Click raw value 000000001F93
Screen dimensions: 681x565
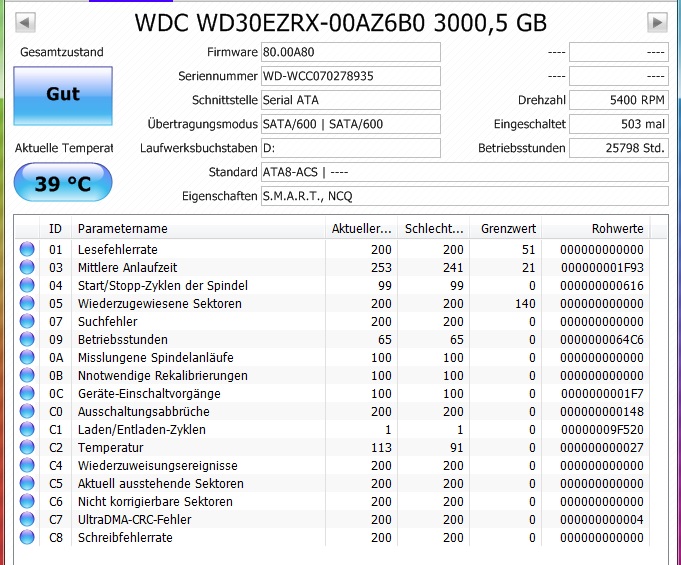click(602, 268)
